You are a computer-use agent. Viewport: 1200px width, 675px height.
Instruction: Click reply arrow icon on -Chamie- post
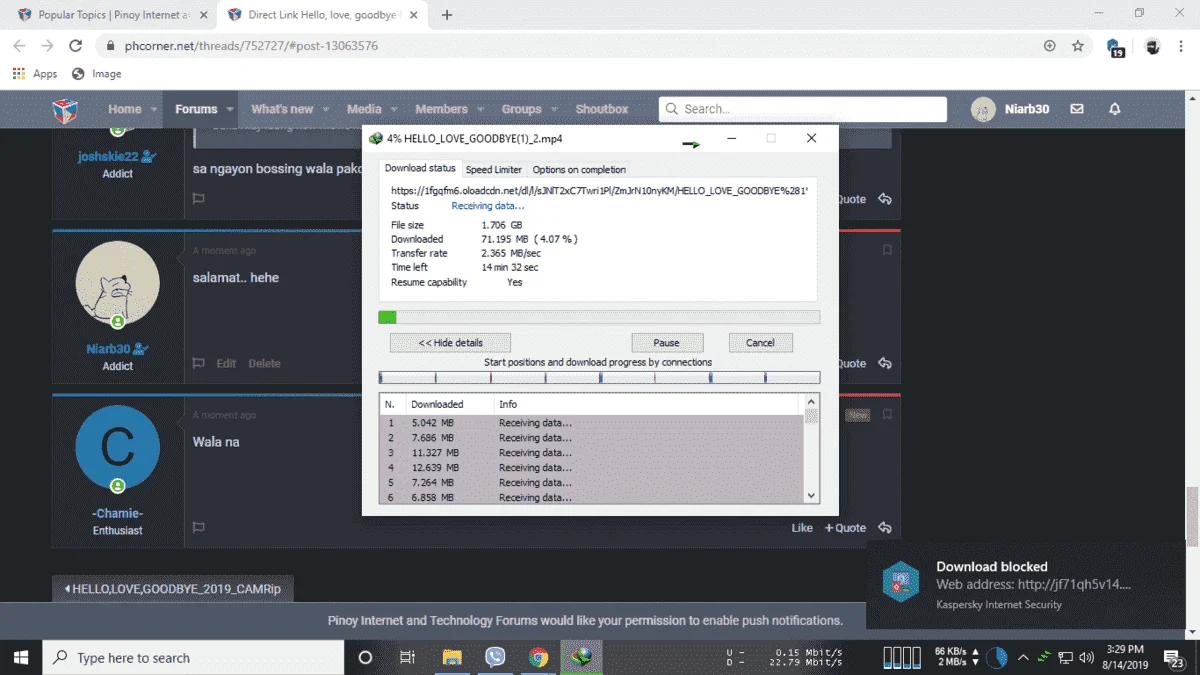885,528
